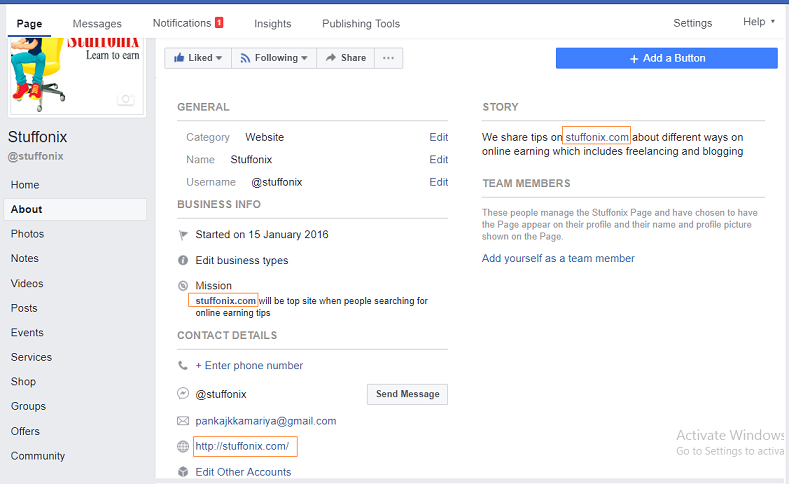This screenshot has width=789, height=484.
Task: Click the Stuffonix profile picture
Action: pos(76,75)
